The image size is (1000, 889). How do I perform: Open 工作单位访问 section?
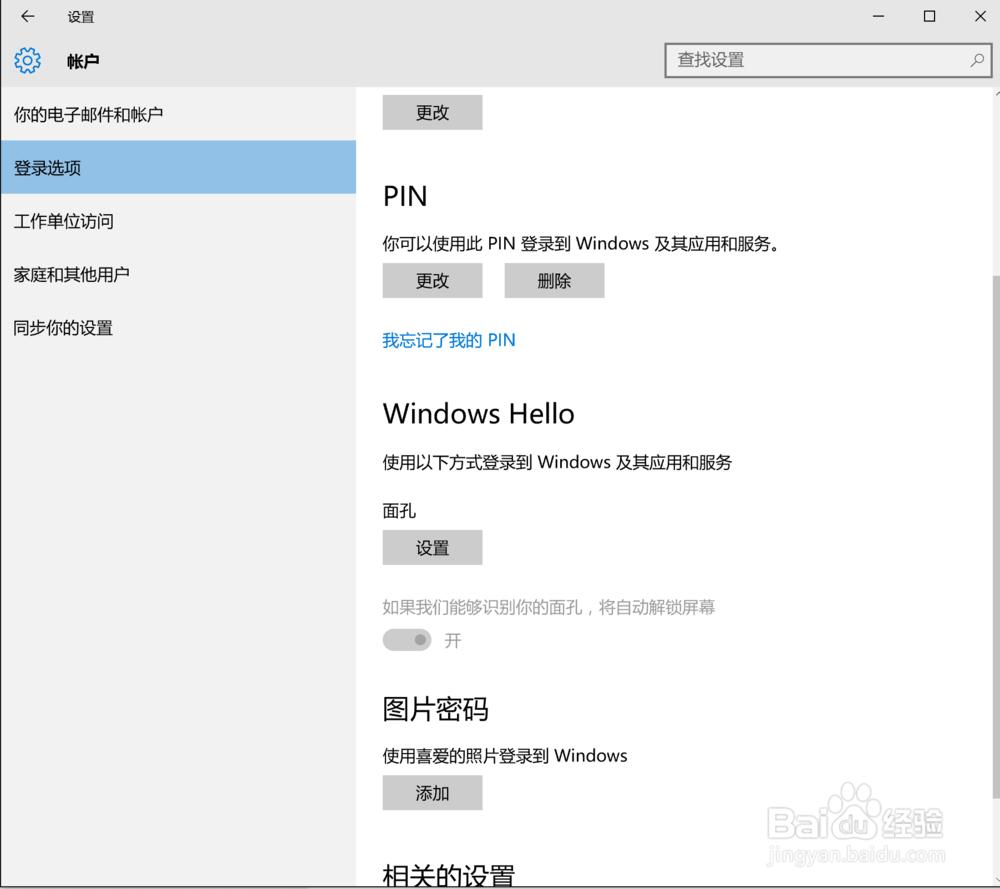(178, 221)
